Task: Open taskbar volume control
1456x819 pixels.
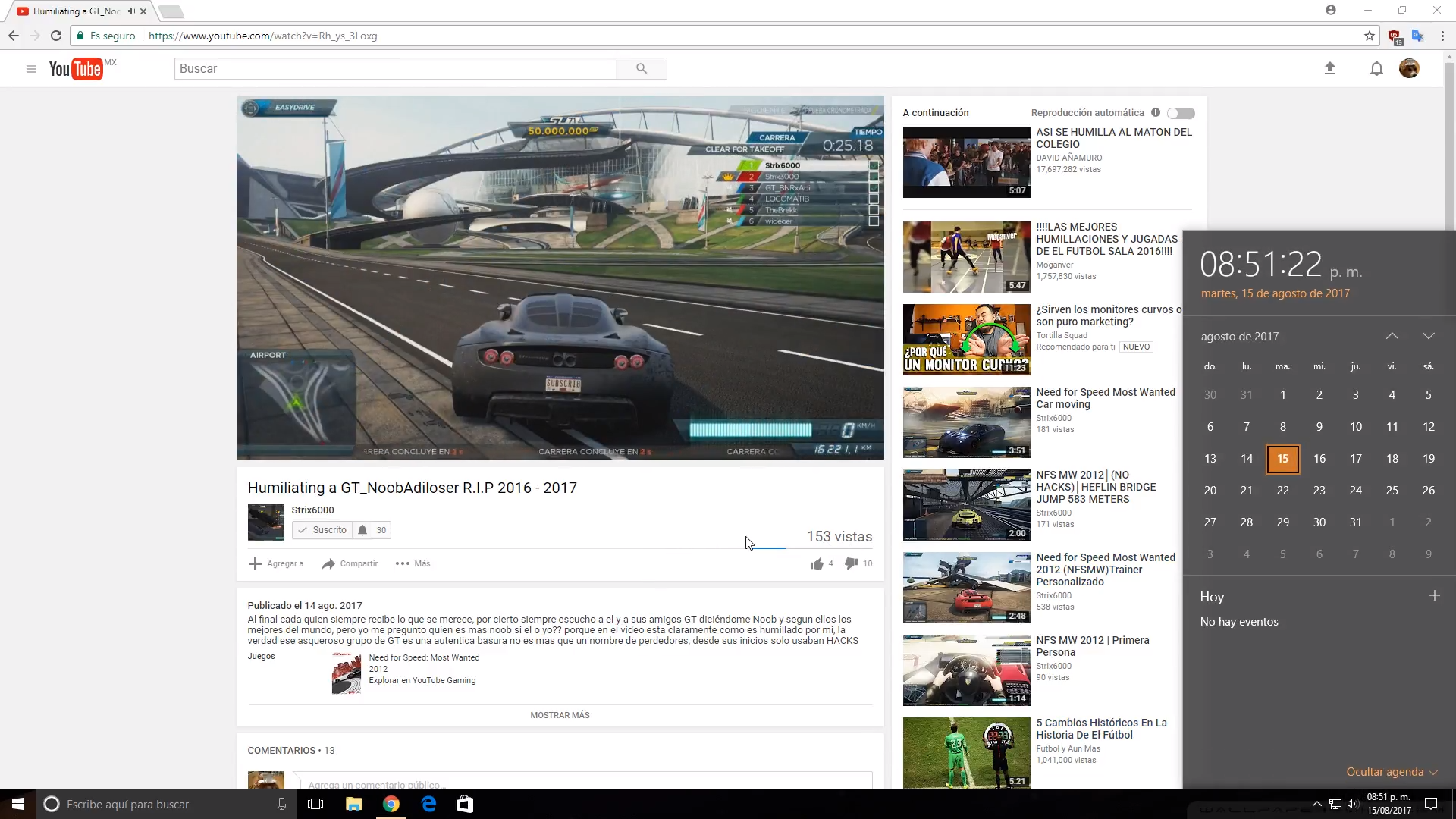Action: click(x=1353, y=804)
